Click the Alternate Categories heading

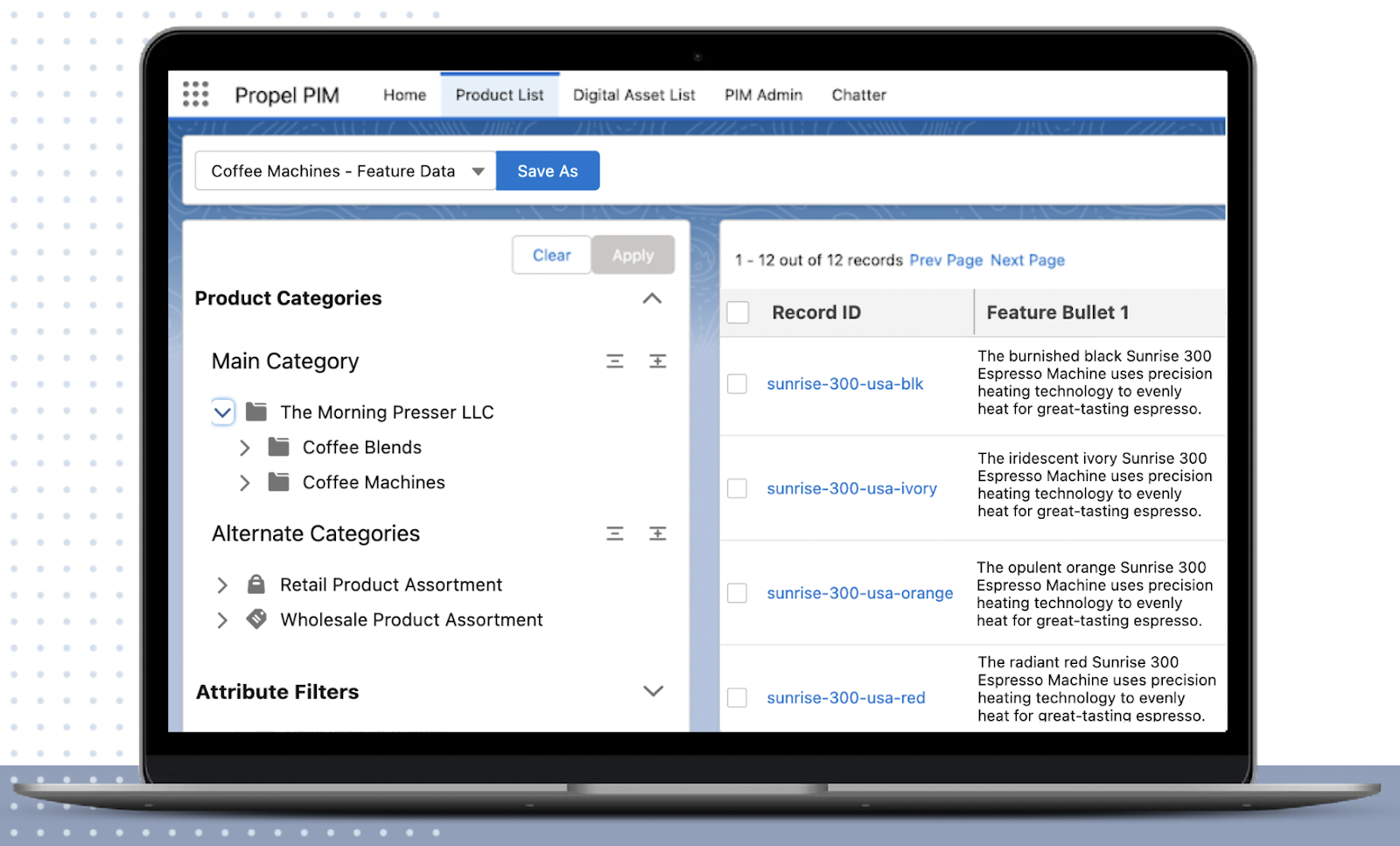(316, 534)
